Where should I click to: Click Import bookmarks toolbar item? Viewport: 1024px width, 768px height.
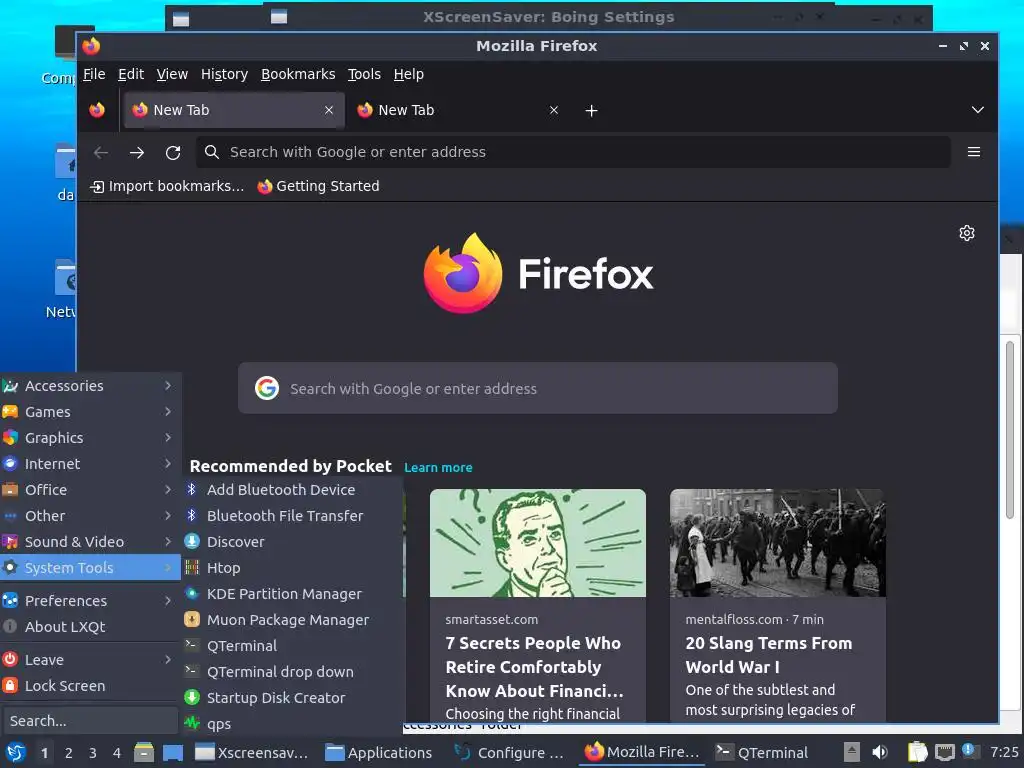[x=167, y=187]
